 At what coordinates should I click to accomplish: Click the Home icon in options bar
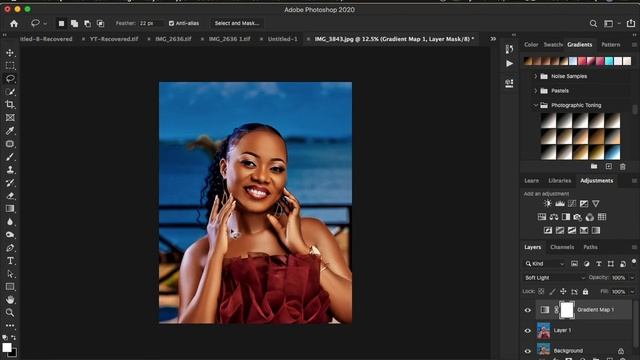pos(14,24)
